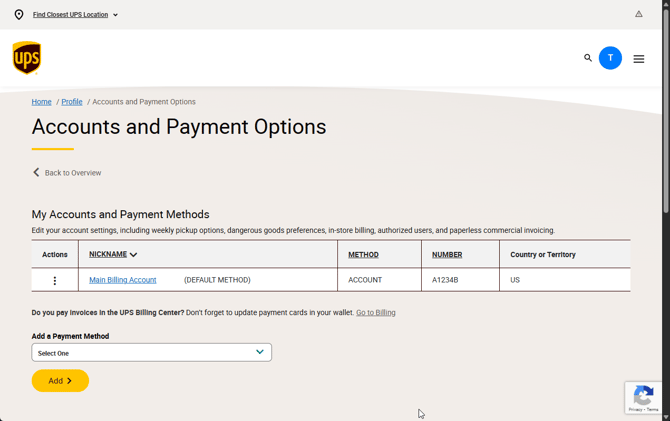Viewport: 670px width, 421px height.
Task: Follow the Go to Billing link
Action: tap(376, 312)
